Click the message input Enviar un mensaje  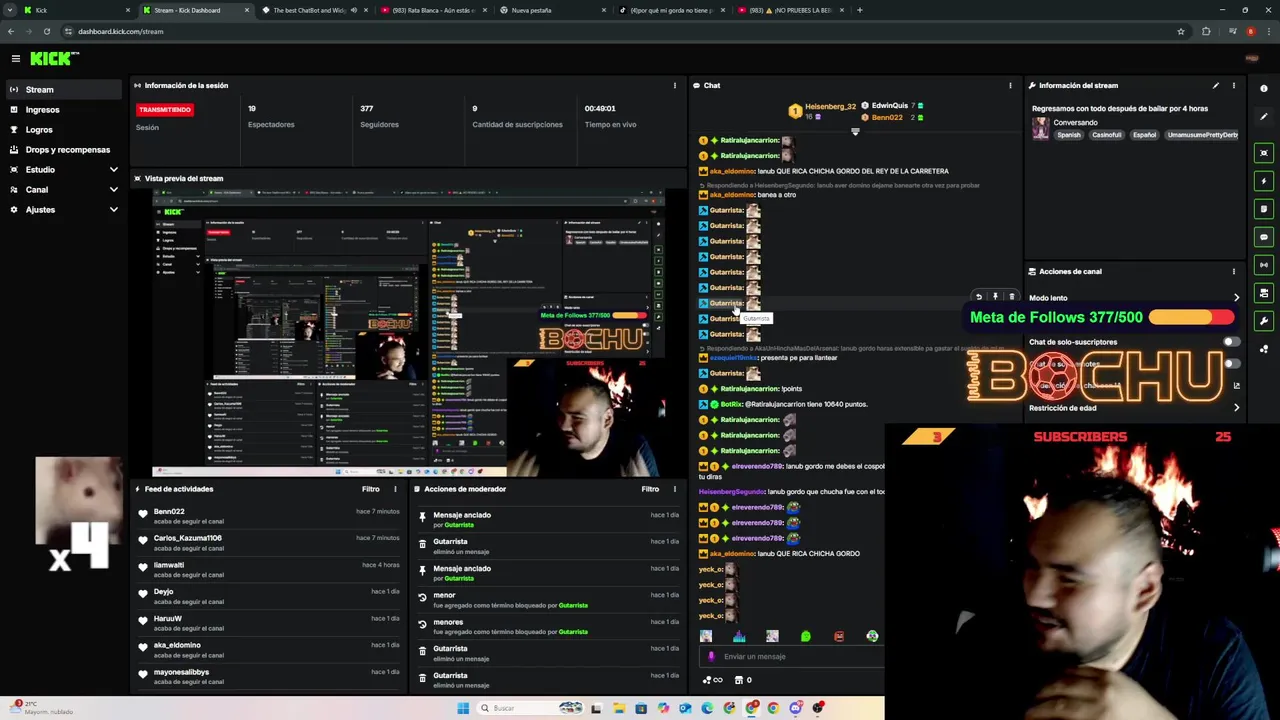pos(790,657)
